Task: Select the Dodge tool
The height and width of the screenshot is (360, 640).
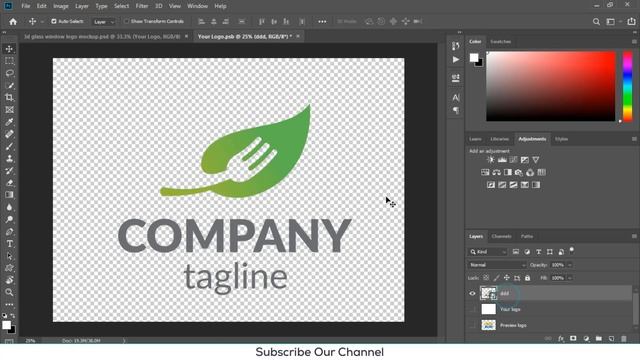Action: tap(9, 220)
